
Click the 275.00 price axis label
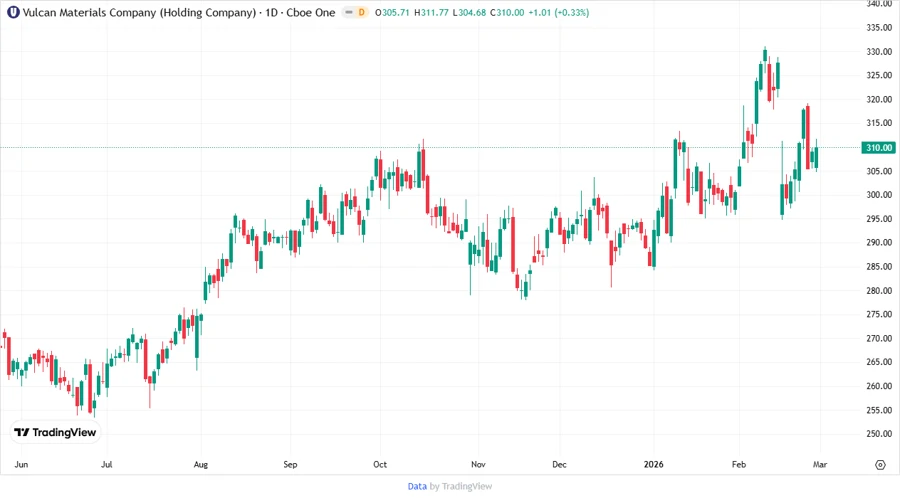pos(879,314)
